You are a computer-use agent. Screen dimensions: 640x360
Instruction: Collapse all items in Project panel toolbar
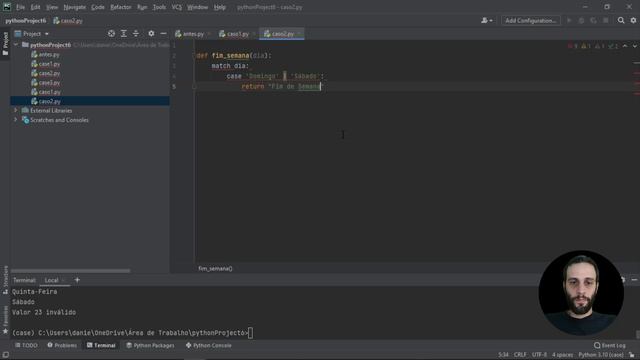[136, 34]
